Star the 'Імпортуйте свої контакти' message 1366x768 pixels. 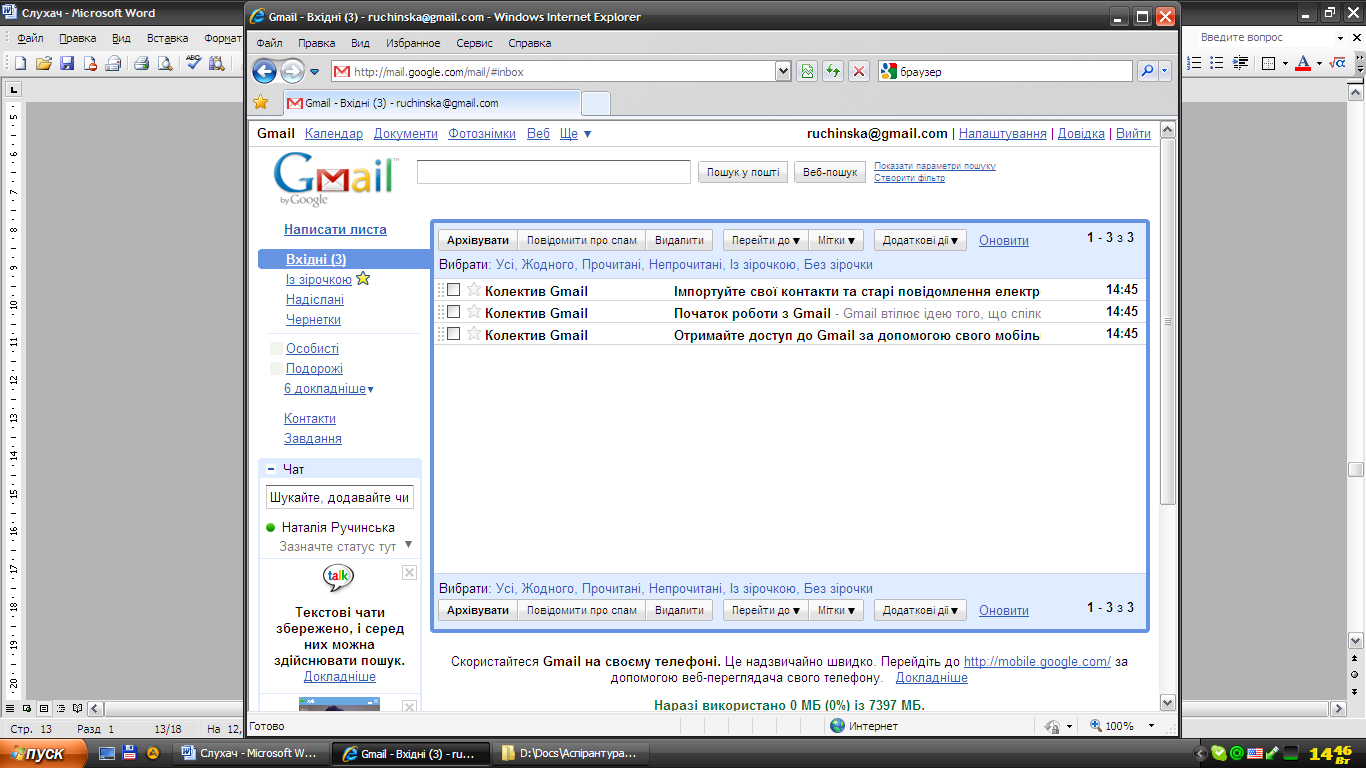(474, 290)
